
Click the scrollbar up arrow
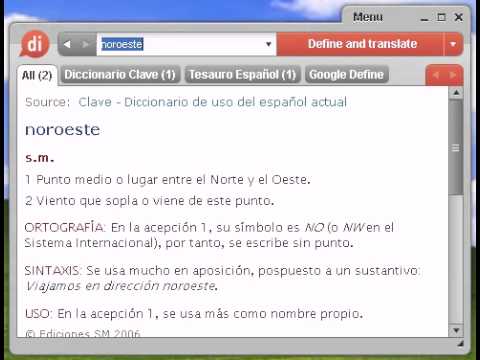[456, 93]
